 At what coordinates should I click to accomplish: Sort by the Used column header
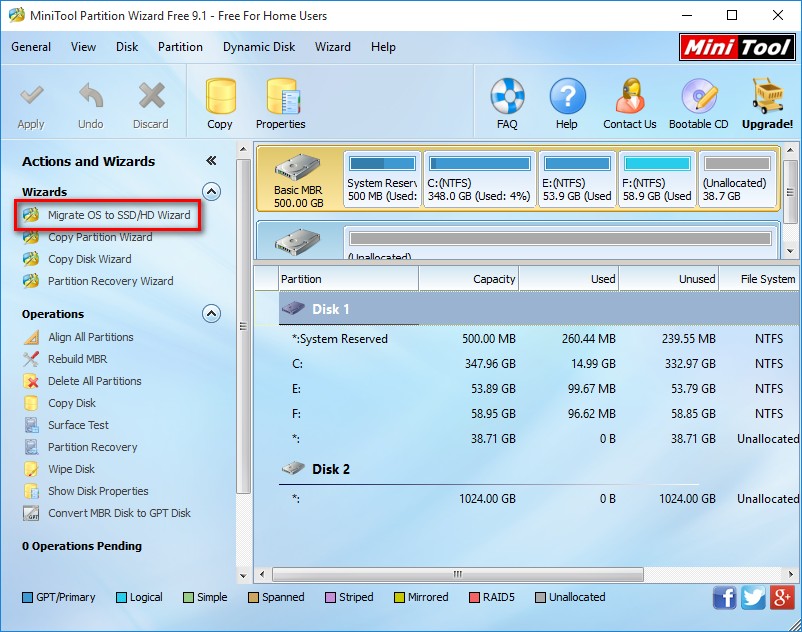click(569, 279)
